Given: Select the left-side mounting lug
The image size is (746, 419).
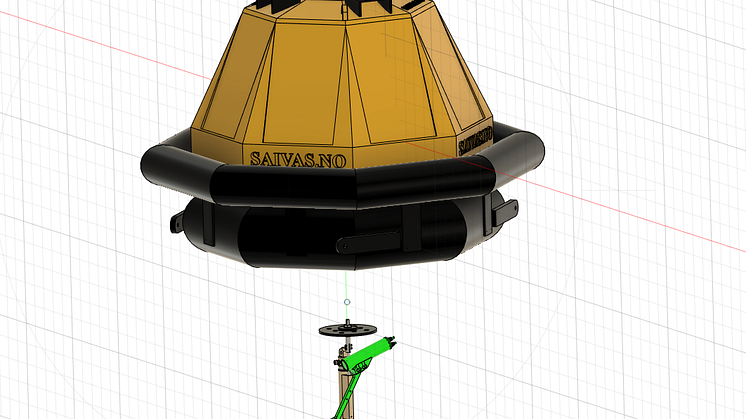Looking at the screenshot, I should pos(177,222).
